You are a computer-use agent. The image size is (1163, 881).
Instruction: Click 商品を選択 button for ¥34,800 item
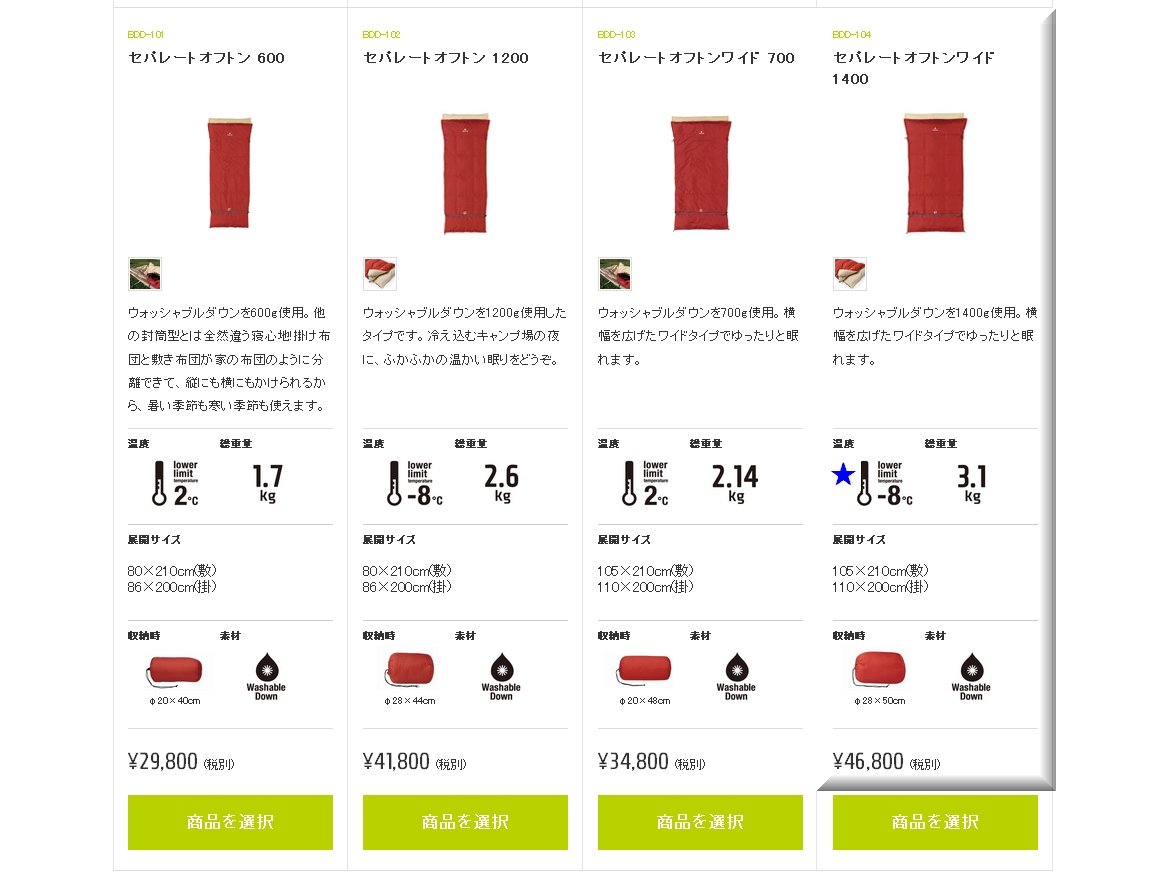point(700,822)
